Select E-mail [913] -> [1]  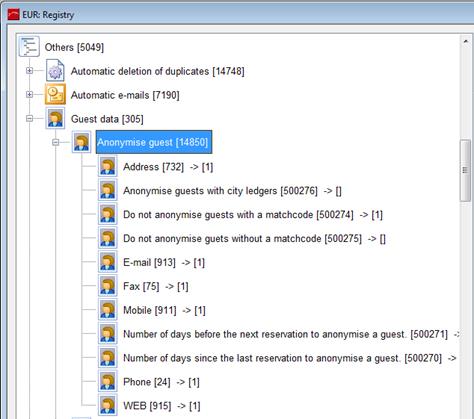[164, 263]
